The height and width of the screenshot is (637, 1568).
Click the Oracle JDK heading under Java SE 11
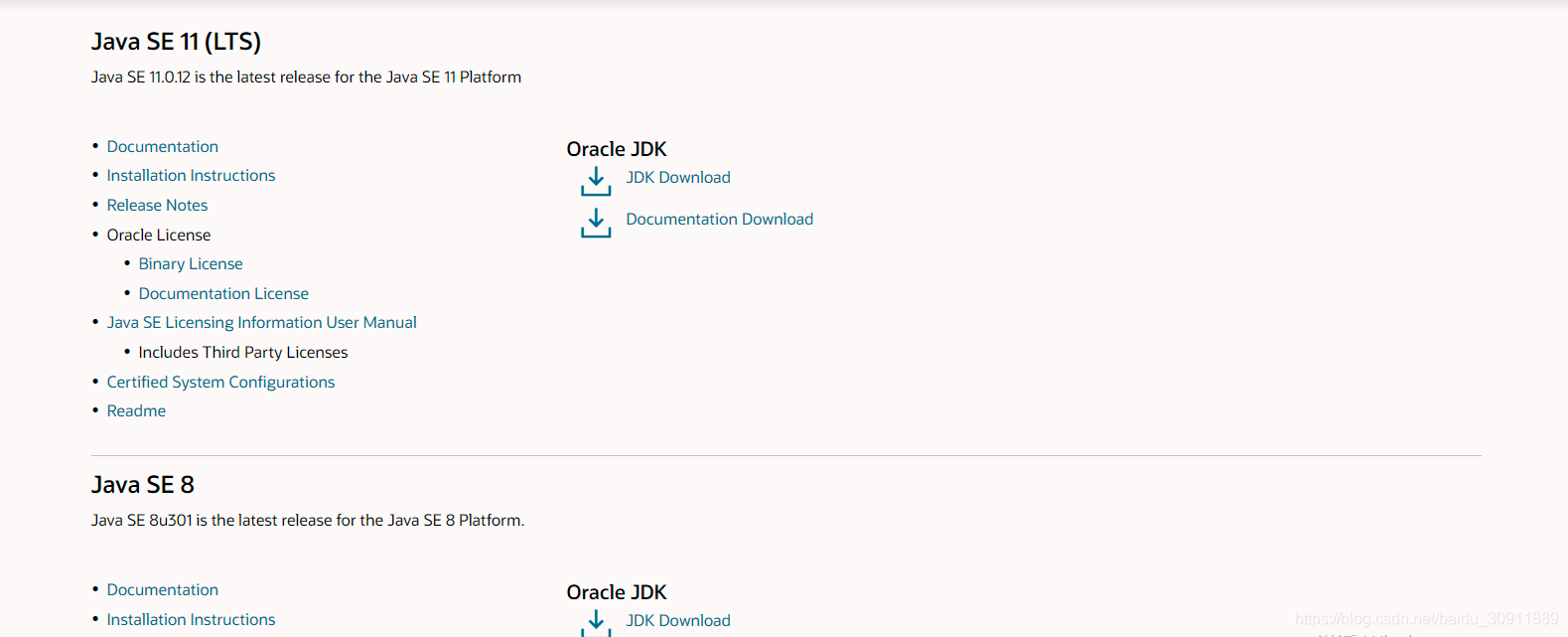click(617, 149)
